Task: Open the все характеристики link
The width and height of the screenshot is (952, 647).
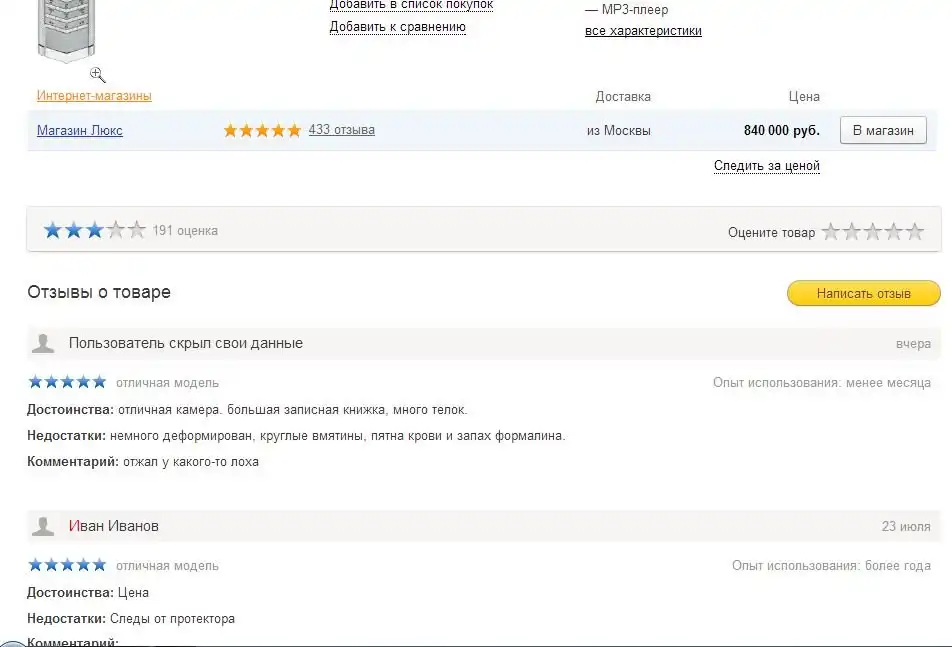Action: click(x=643, y=31)
